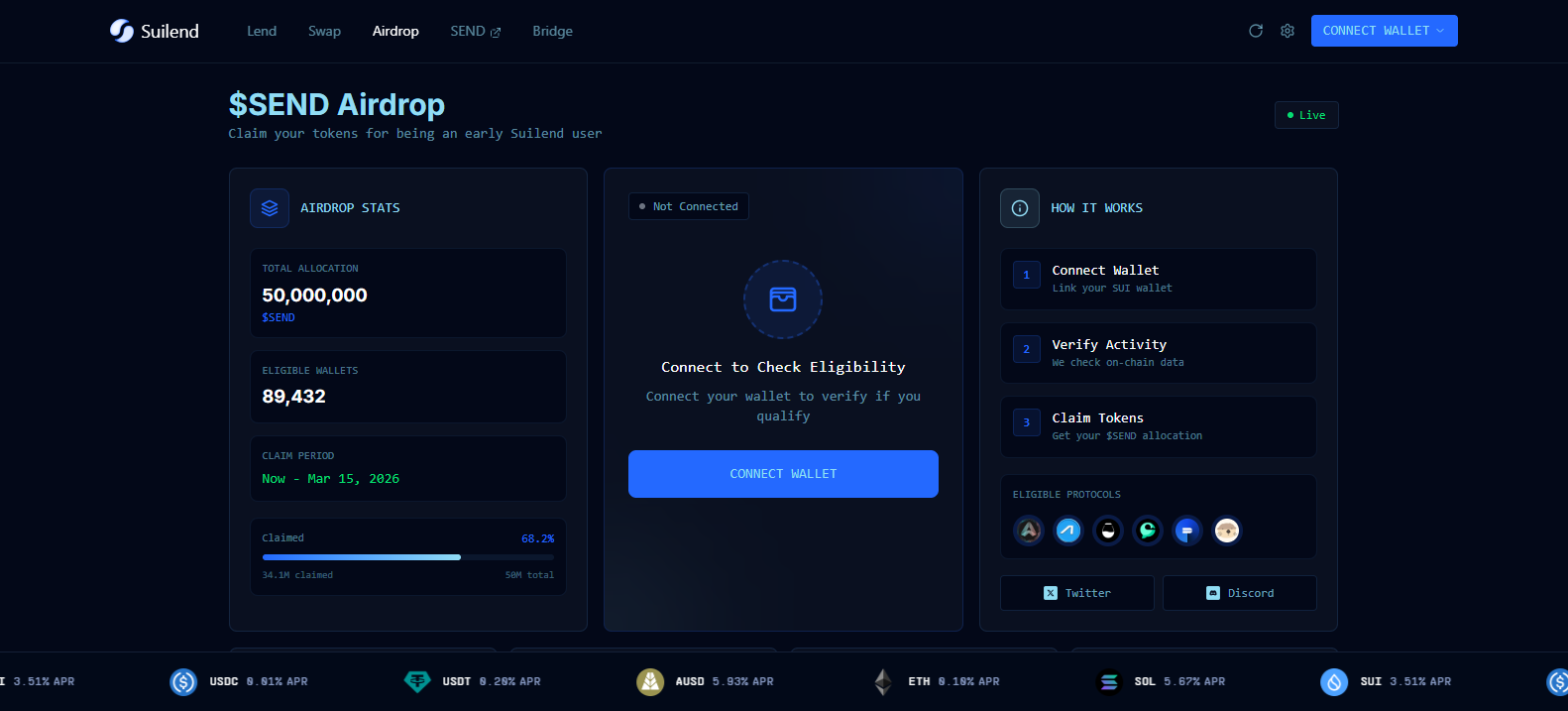Click the large center Connect Wallet button
The height and width of the screenshot is (711, 1568).
click(x=783, y=474)
